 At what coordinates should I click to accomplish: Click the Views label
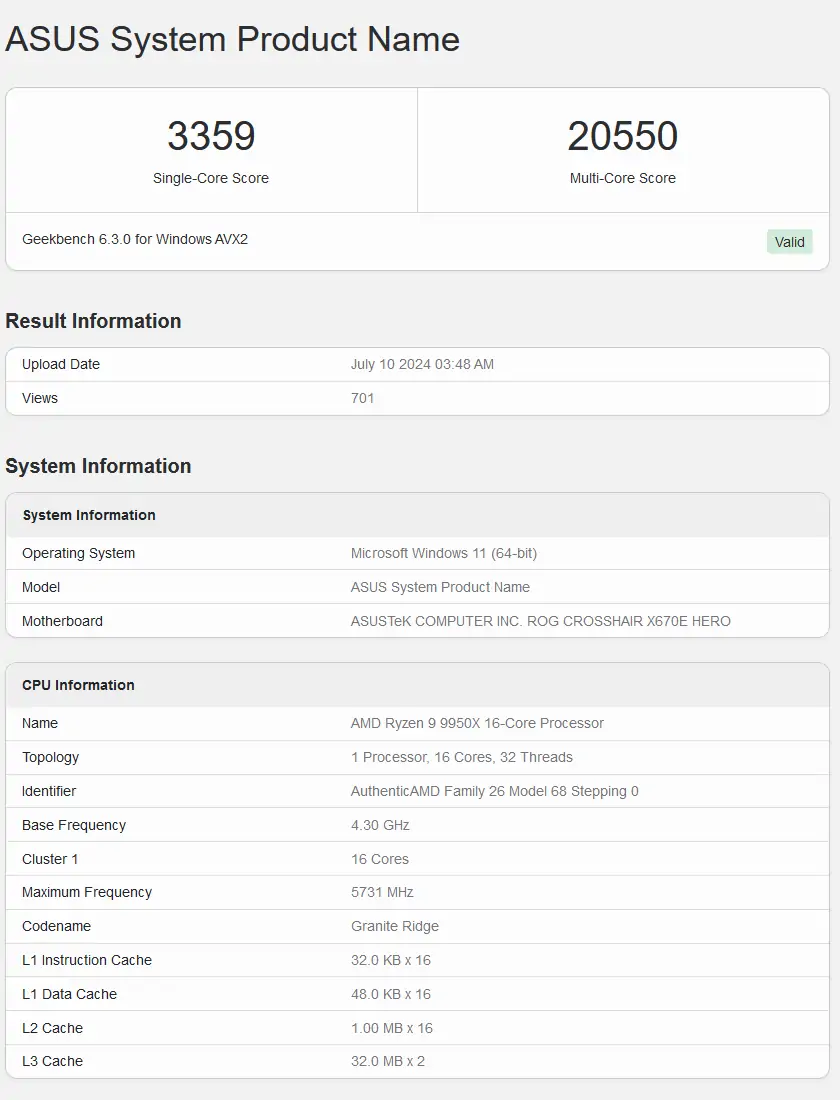tap(40, 398)
